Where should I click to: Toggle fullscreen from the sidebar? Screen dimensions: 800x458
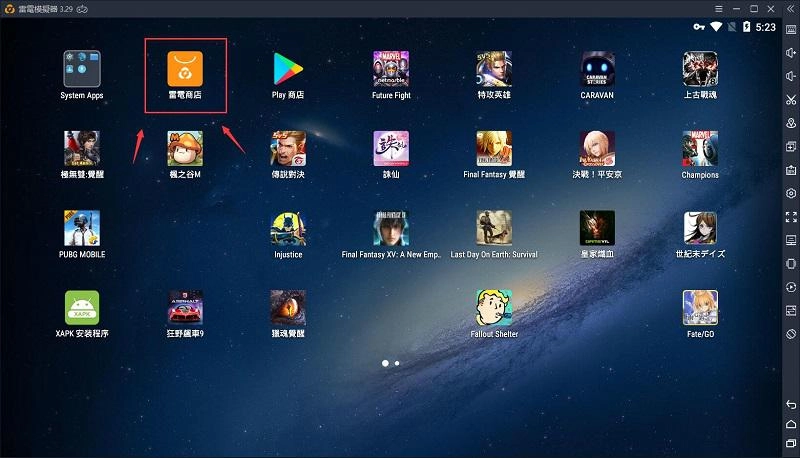(791, 217)
